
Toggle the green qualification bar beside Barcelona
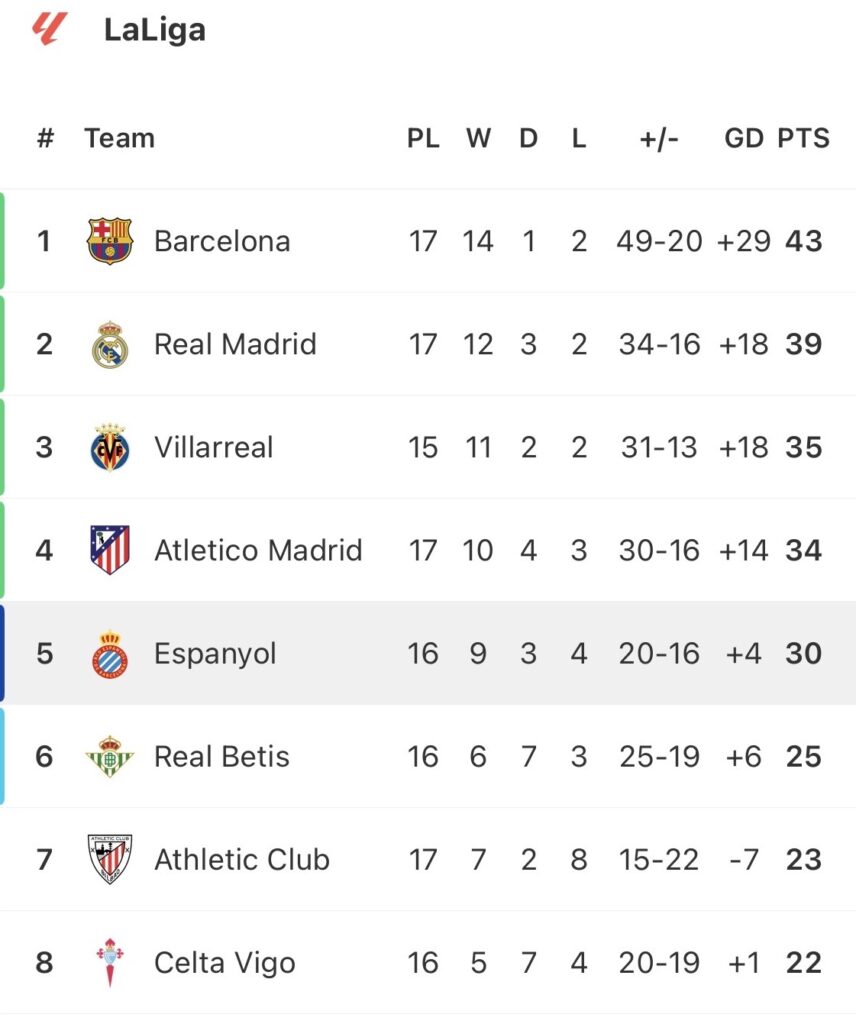pyautogui.click(x=4, y=241)
